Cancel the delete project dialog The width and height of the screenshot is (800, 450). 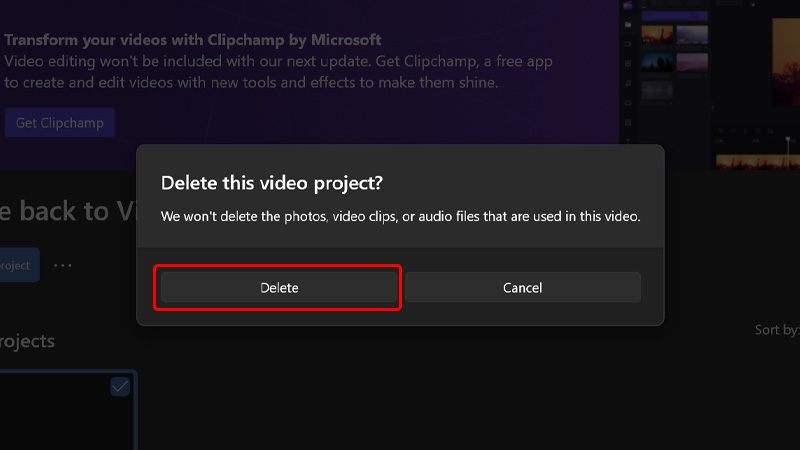522,287
